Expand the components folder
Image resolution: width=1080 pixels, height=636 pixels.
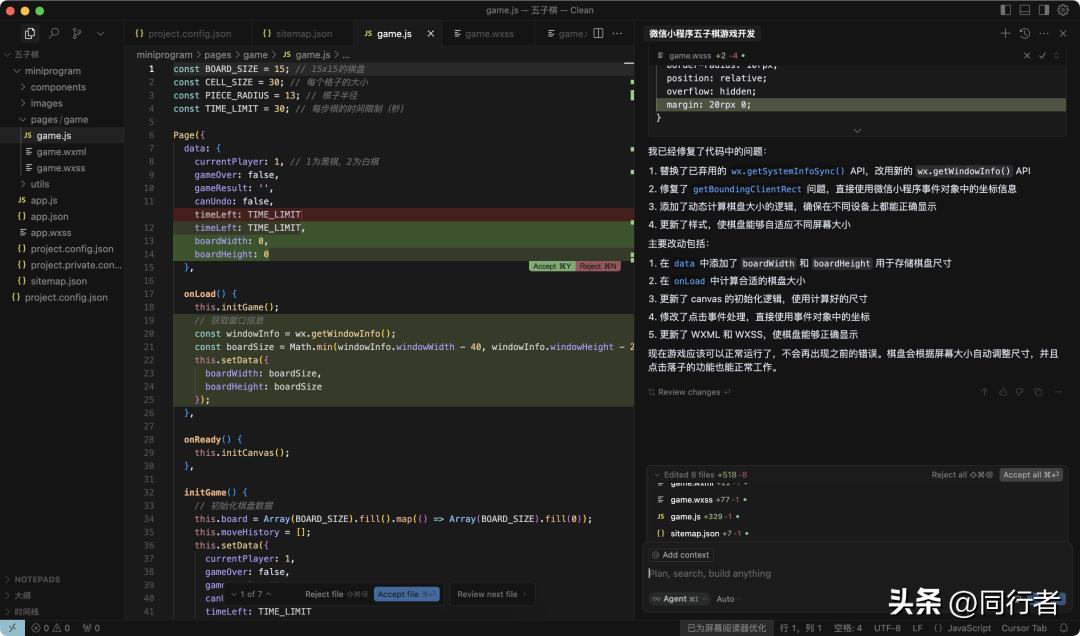tap(57, 87)
